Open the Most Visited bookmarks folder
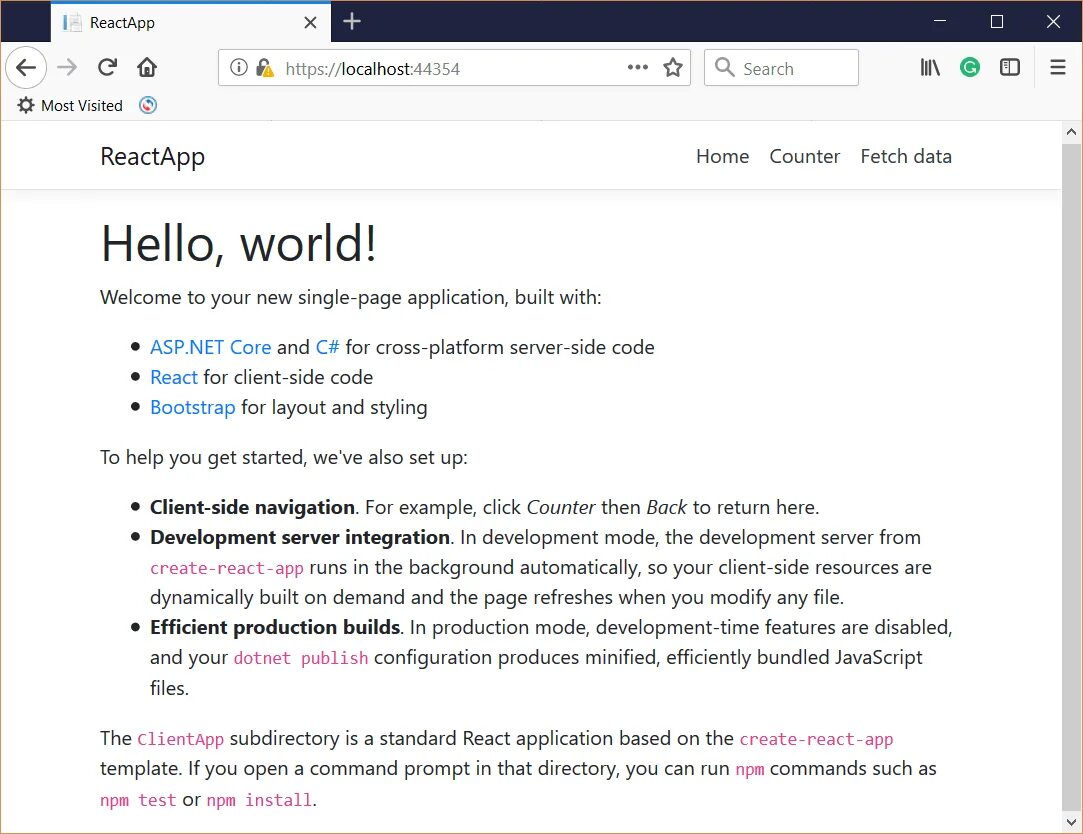1083x834 pixels. pos(70,105)
